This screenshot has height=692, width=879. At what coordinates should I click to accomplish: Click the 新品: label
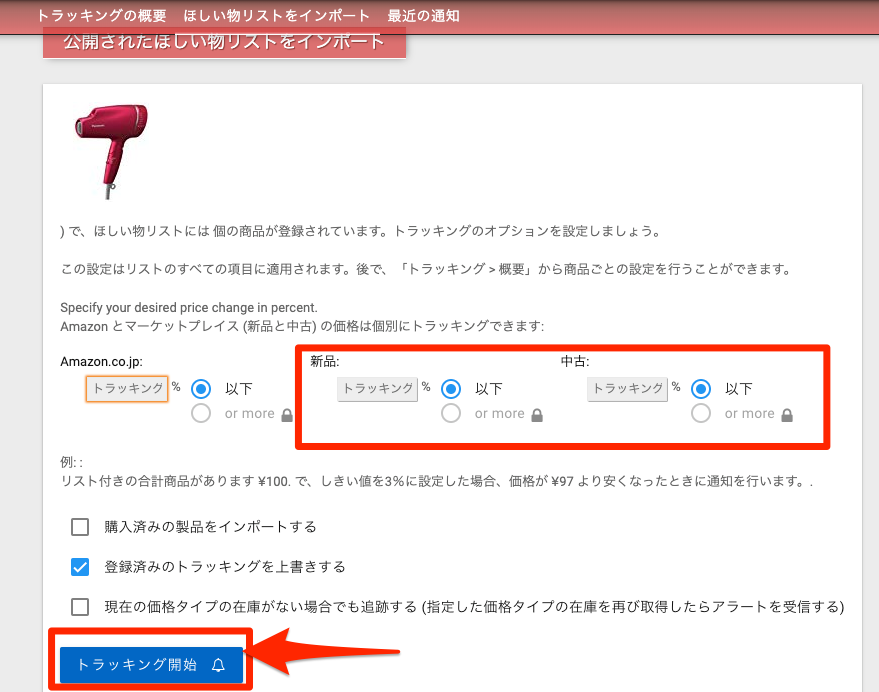tap(325, 362)
